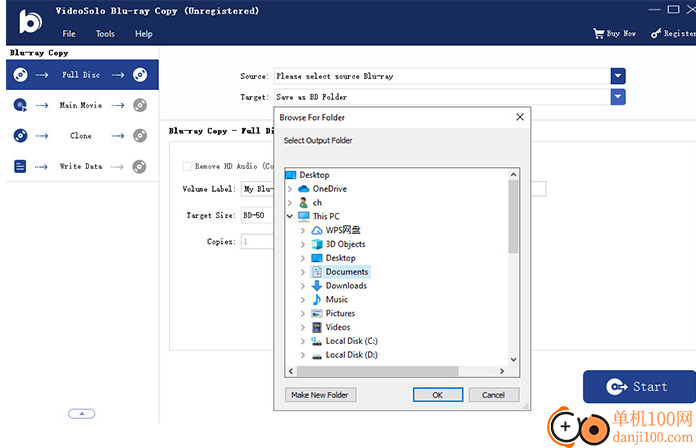
Task: Select the Downloads folder label
Action: tap(346, 285)
